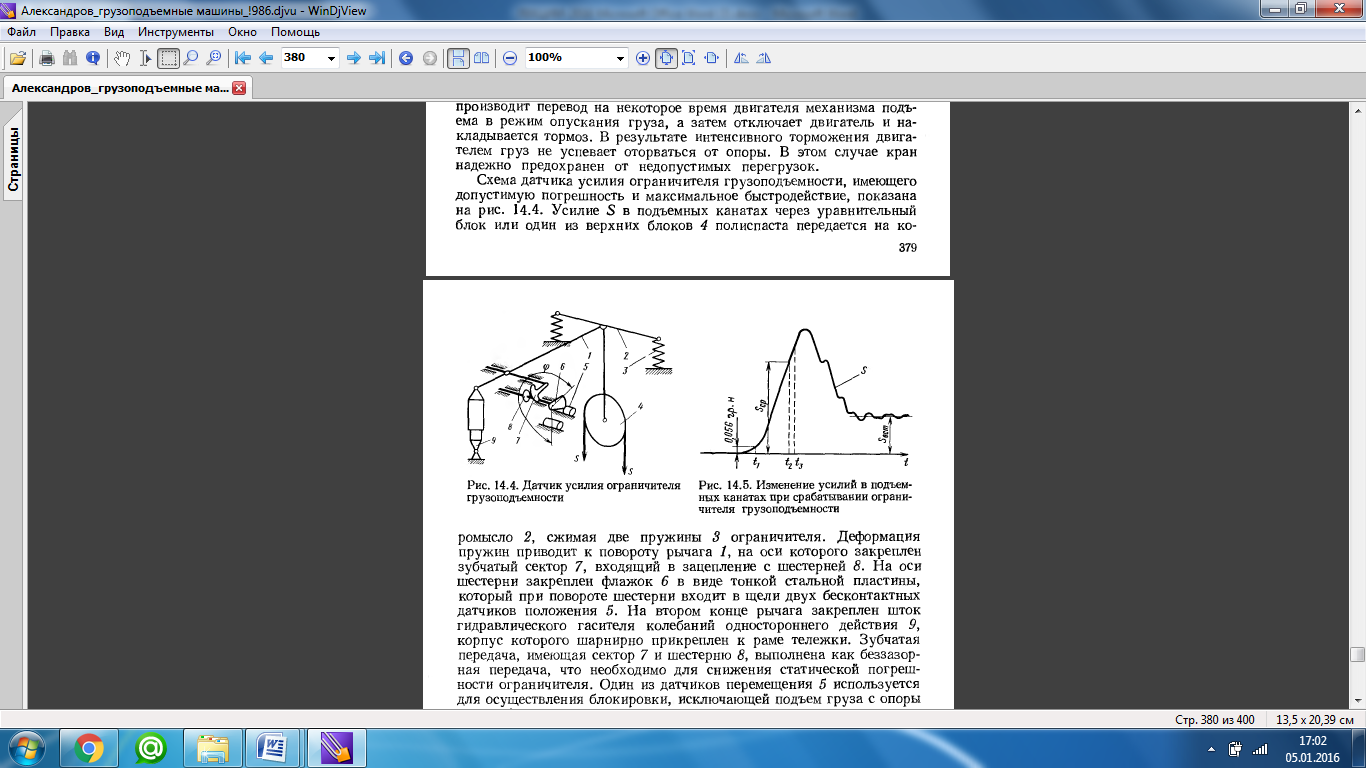This screenshot has height=768, width=1366.
Task: Click the Open file folder icon
Action: [x=17, y=58]
